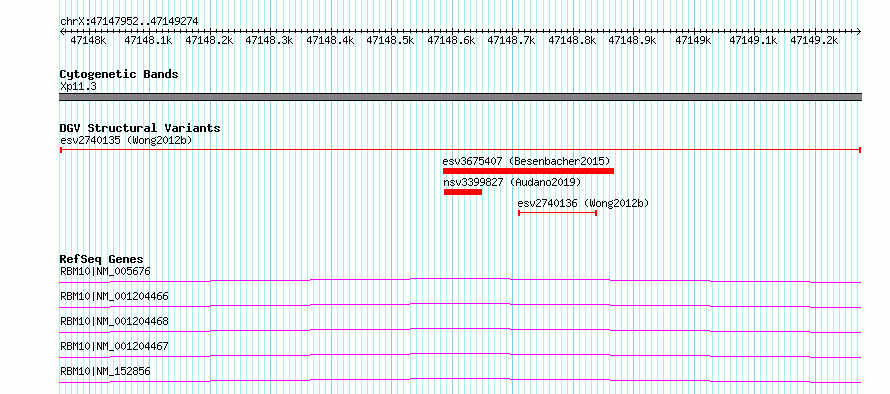Click the esv3675407 Besenbacher2015 red bar
Viewport: 890px width, 394px height.
point(528,171)
